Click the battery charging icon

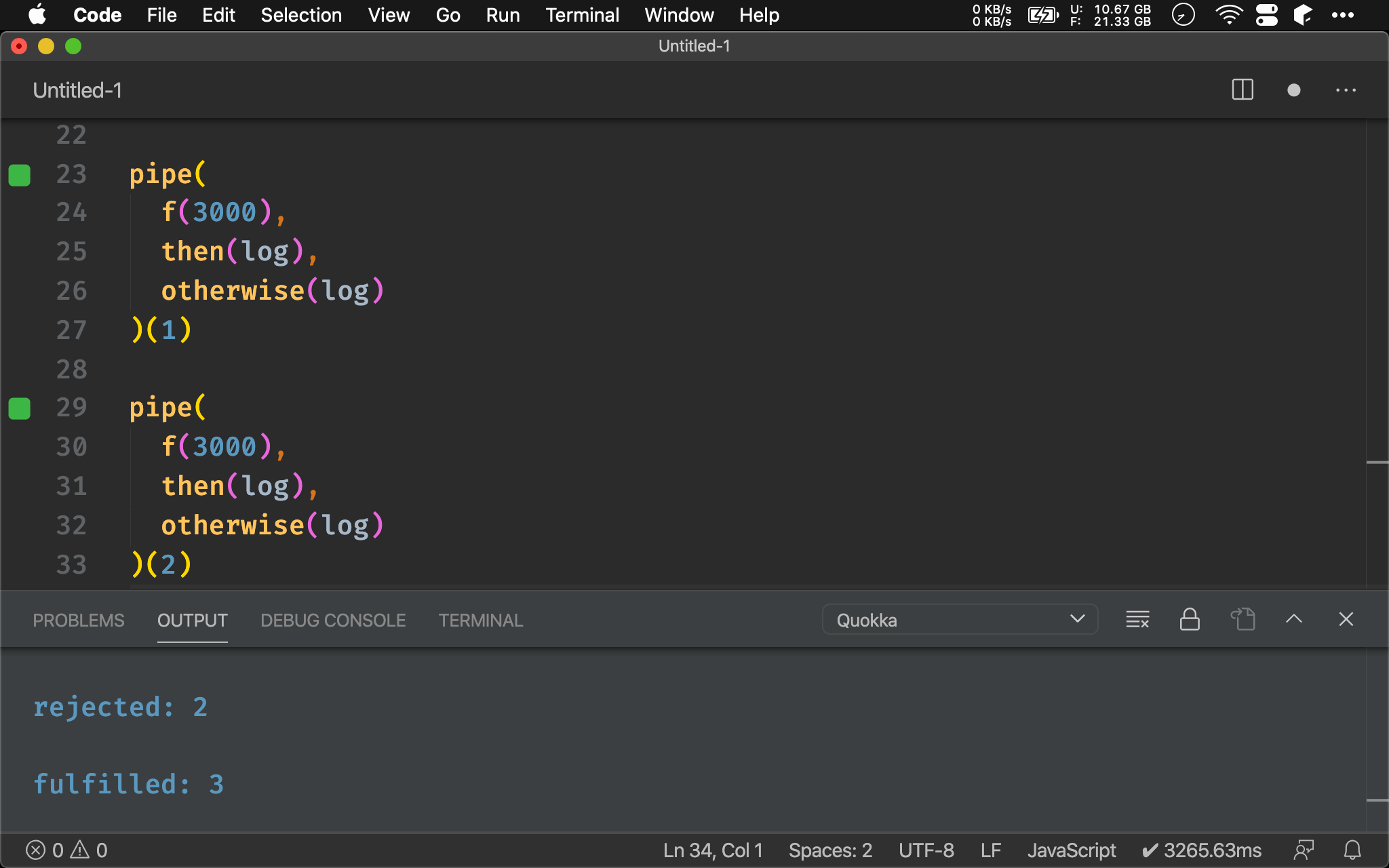pos(1043,15)
